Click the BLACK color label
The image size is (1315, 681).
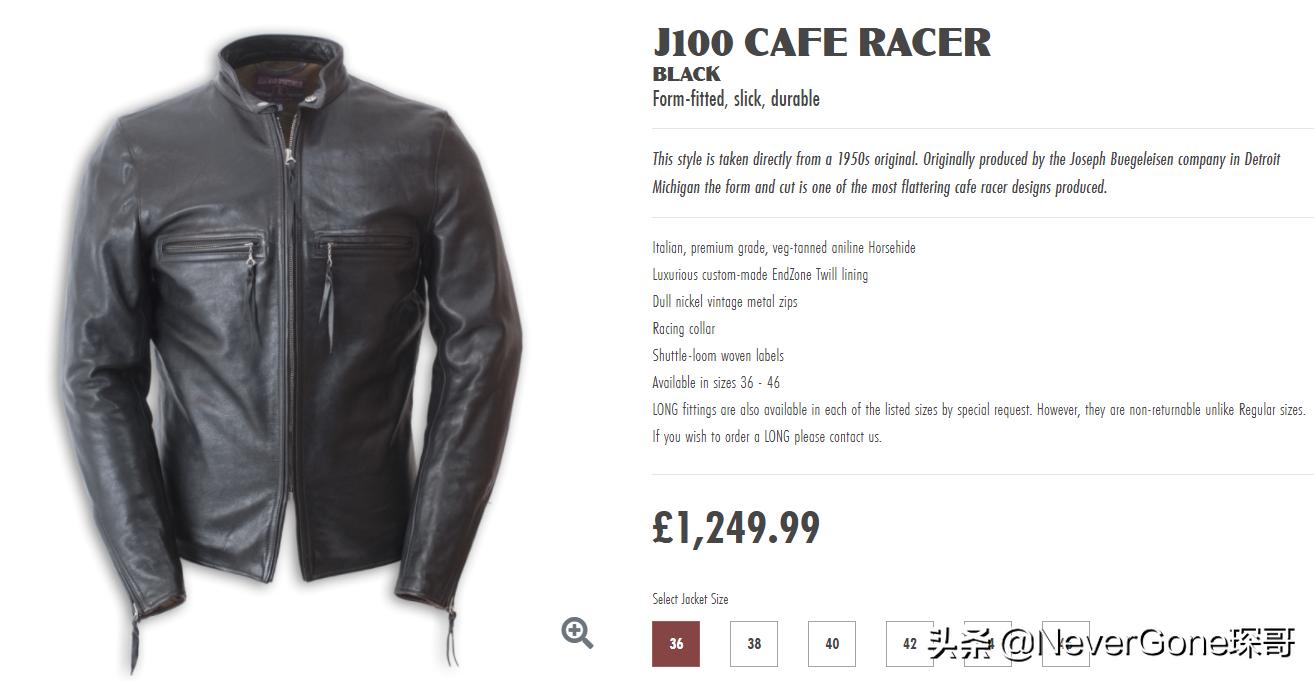click(686, 74)
